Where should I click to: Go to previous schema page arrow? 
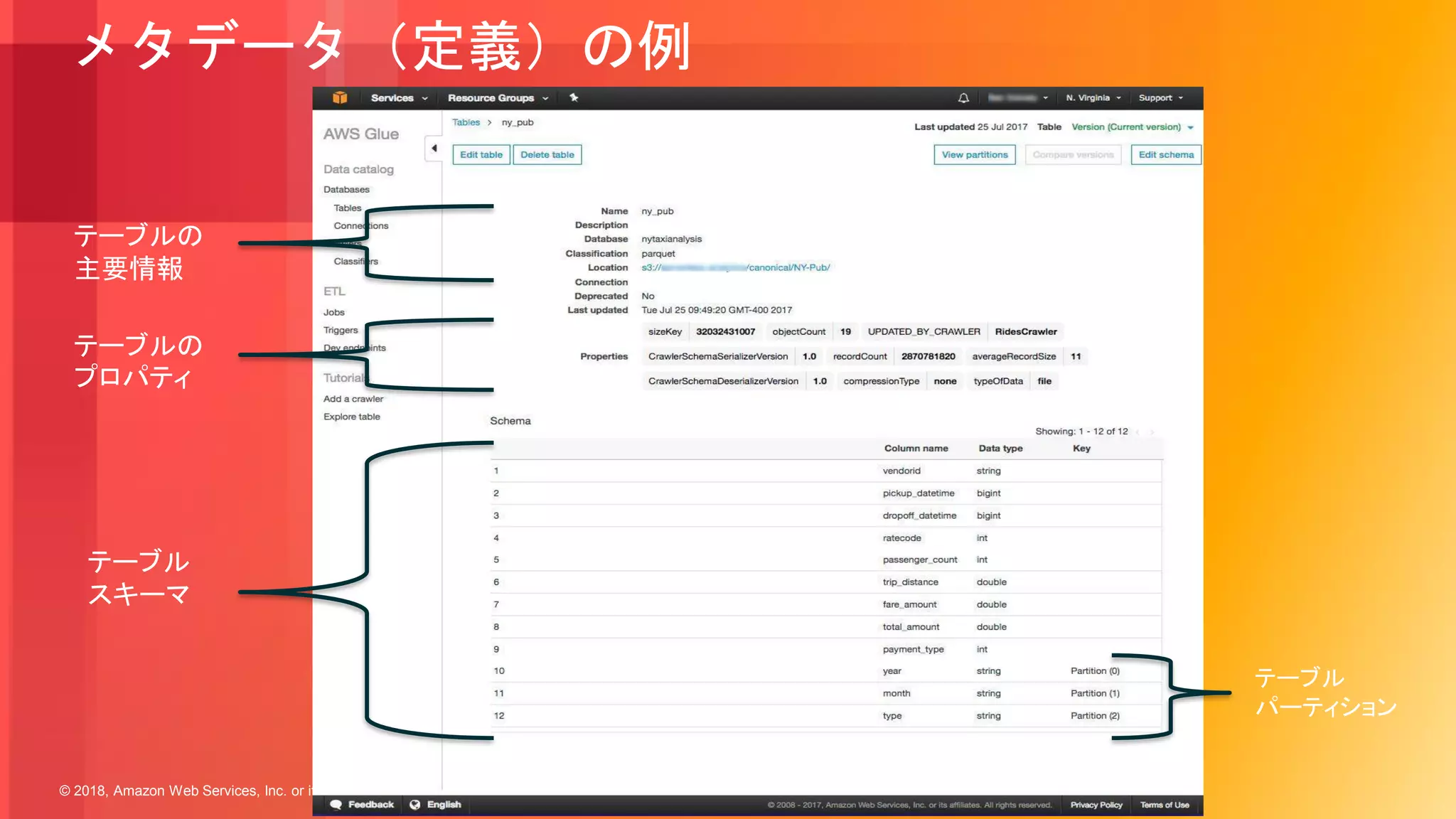tap(1137, 432)
